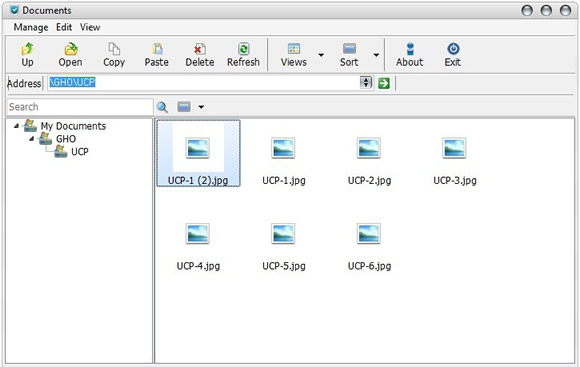Click the Up toolbar icon
The width and height of the screenshot is (580, 367).
(x=27, y=49)
